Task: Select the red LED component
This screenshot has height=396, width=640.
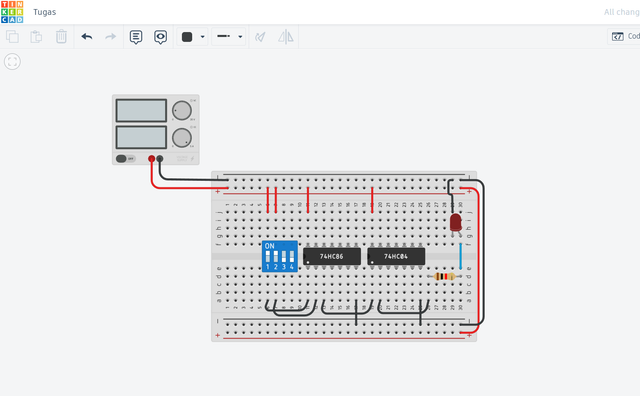Action: pos(456,223)
